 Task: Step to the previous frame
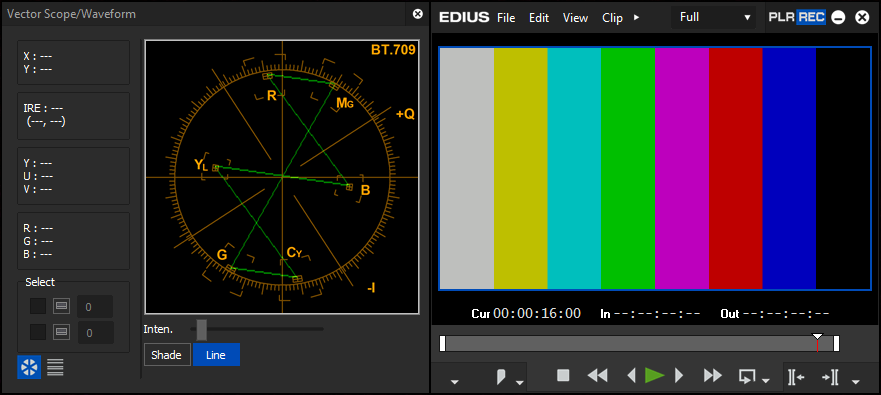coord(632,375)
